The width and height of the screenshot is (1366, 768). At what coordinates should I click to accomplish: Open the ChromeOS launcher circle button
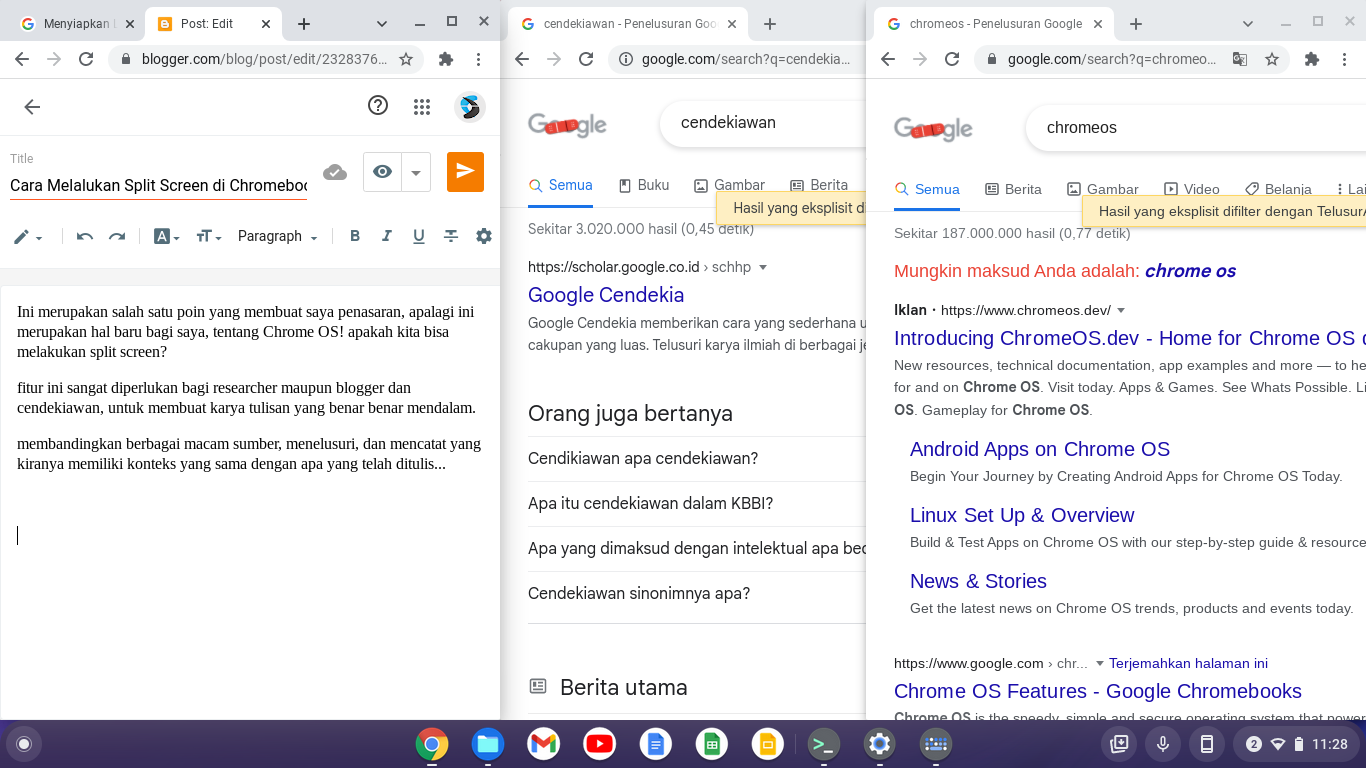pos(24,744)
